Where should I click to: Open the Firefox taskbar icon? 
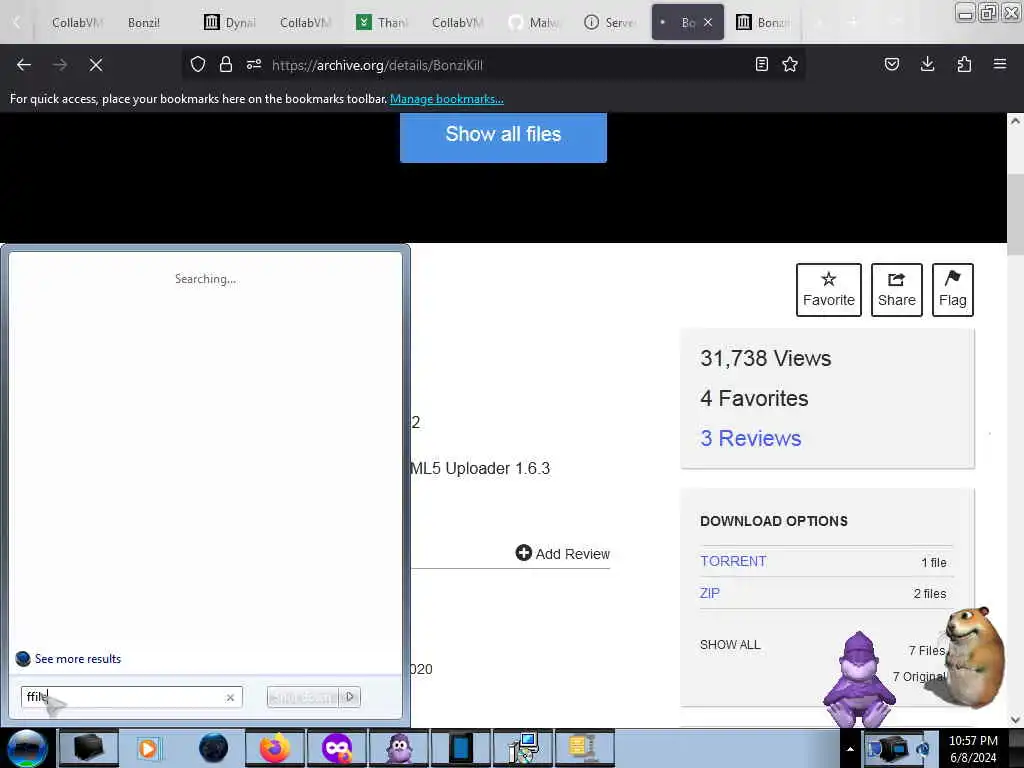[275, 748]
